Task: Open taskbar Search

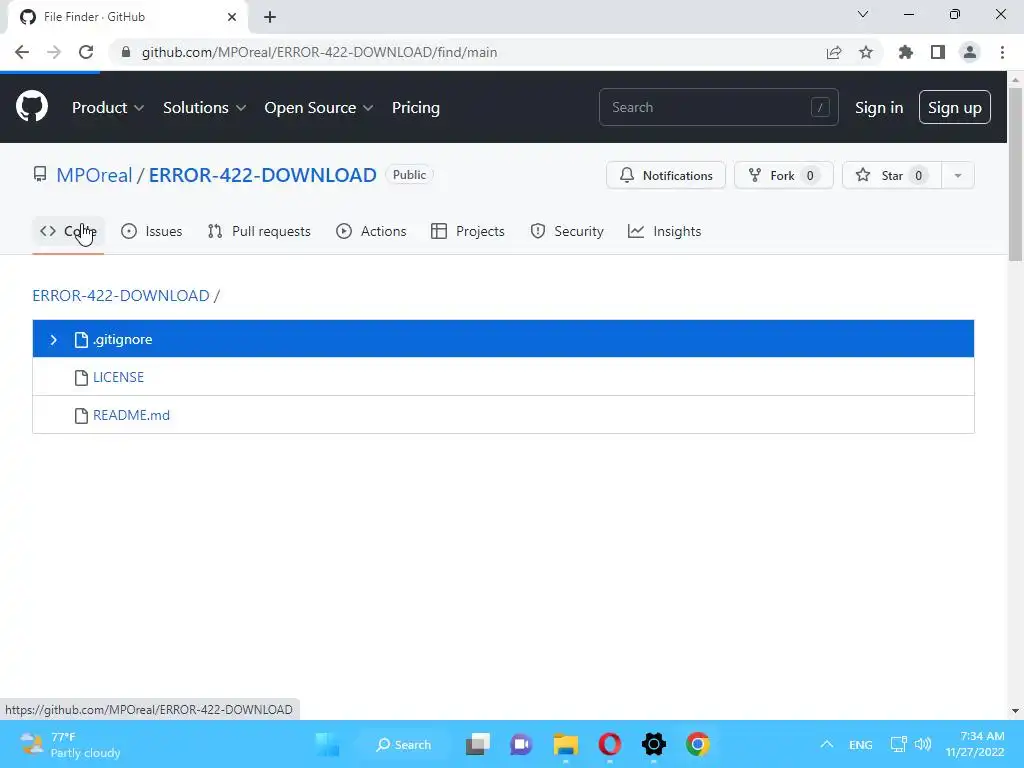Action: 404,744
